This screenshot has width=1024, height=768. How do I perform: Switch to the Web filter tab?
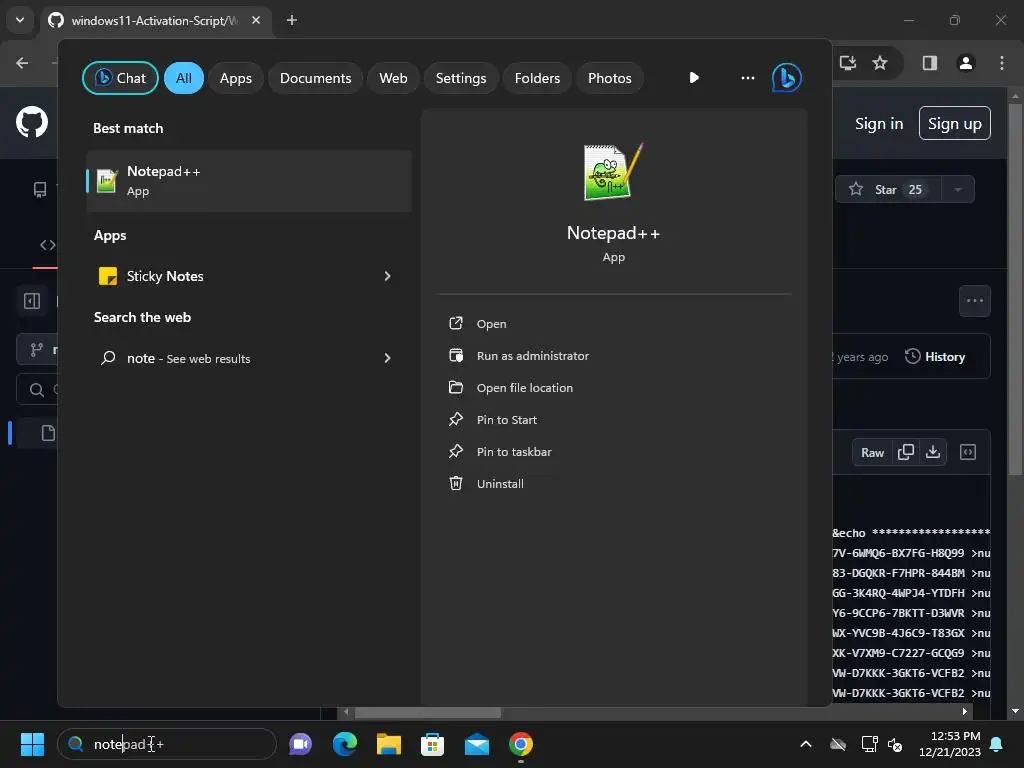click(x=393, y=78)
